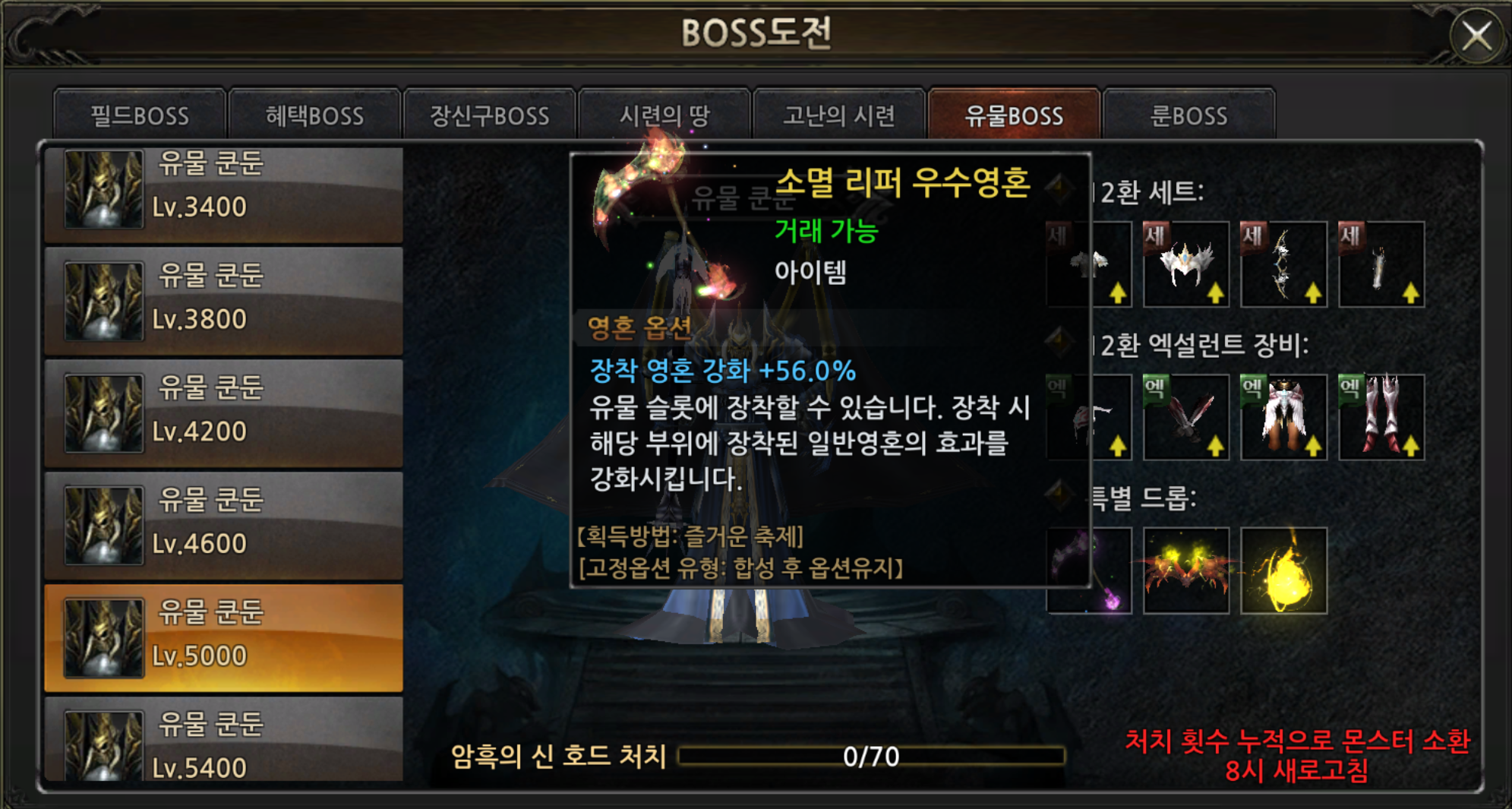Select the set bow reward icon
This screenshot has height=809, width=1512.
tap(1283, 264)
